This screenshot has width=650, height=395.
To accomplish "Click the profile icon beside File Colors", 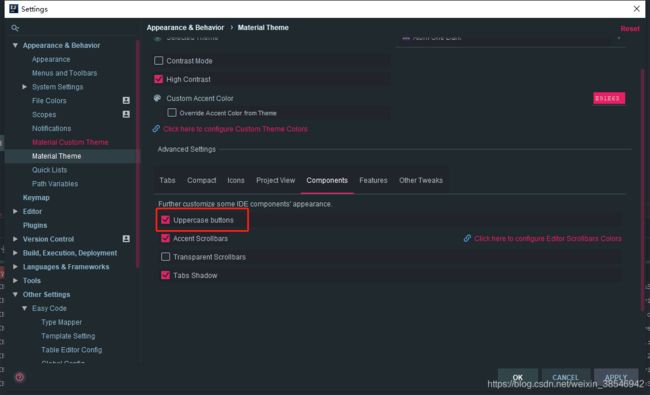I will tap(126, 100).
